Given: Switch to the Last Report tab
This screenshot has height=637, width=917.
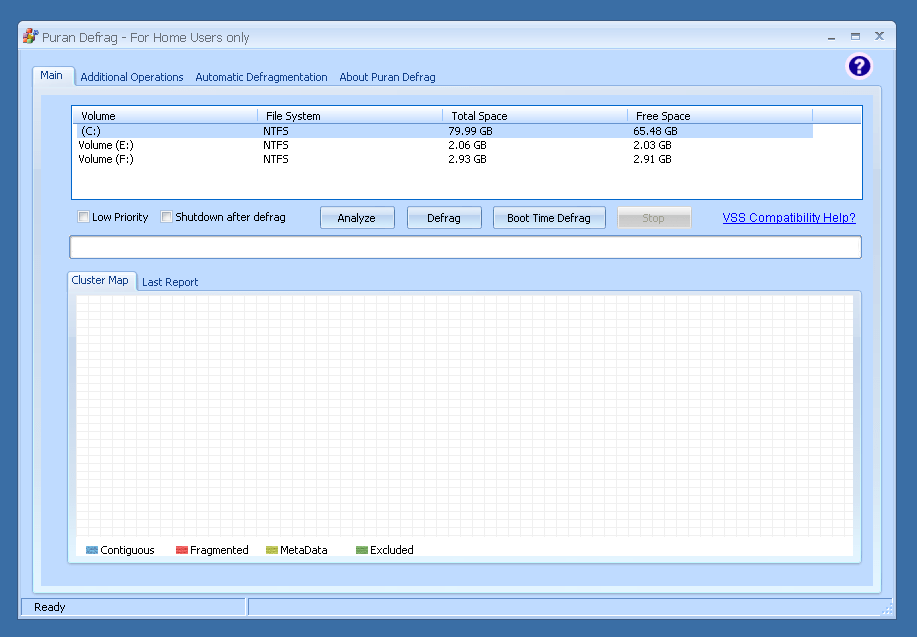Looking at the screenshot, I should 170,282.
